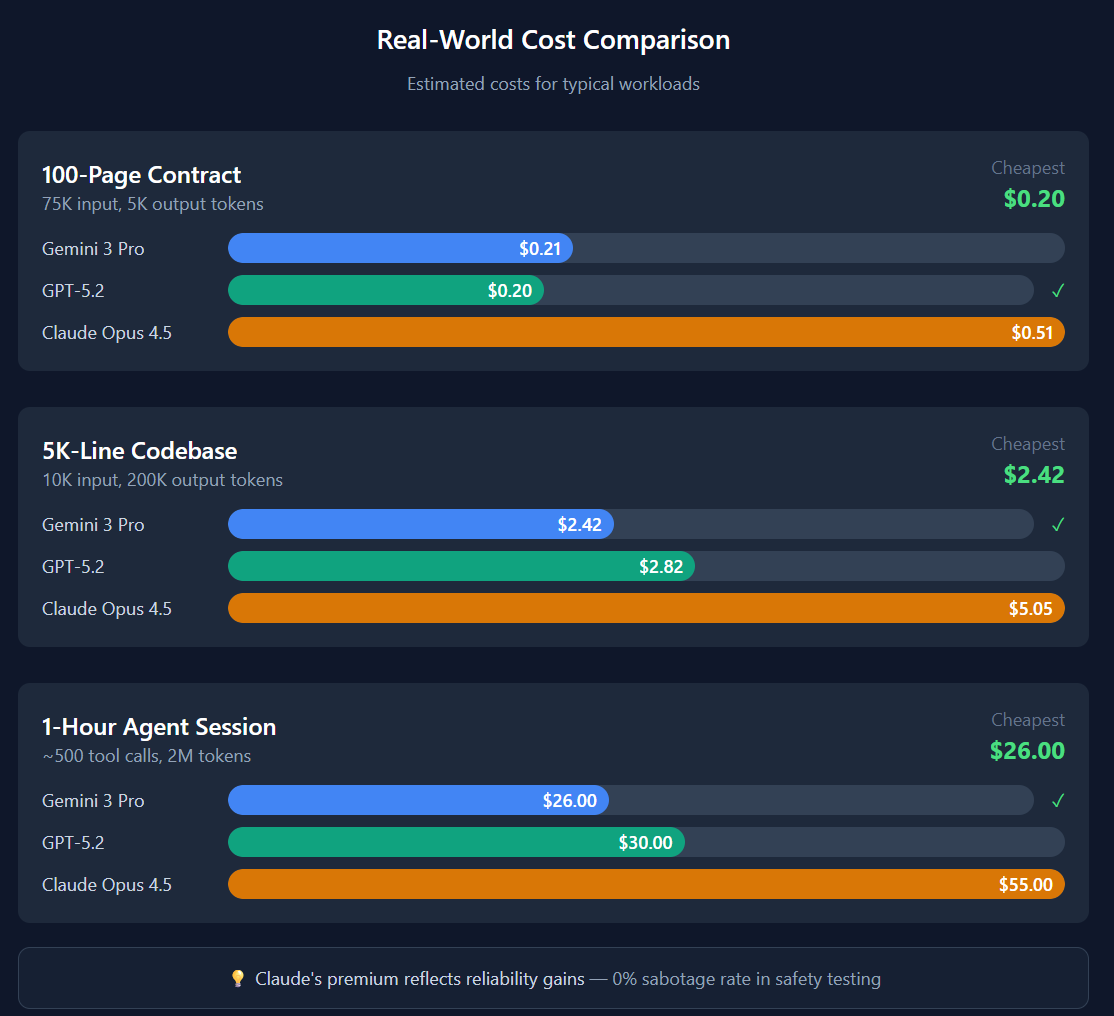
Task: Click 'Claude's premium reflects reliability gains' text
Action: [419, 979]
